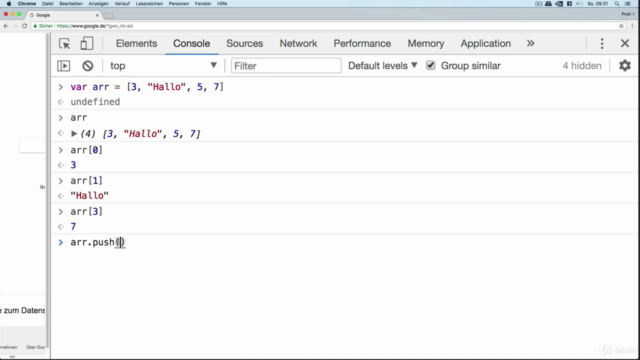Open the Application tab
The image size is (640, 360).
click(486, 43)
